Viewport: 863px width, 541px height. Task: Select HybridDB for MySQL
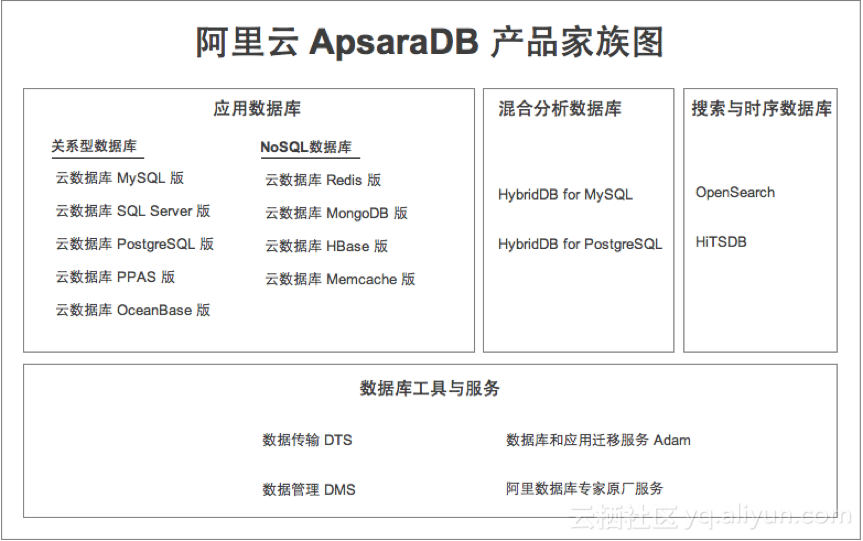pyautogui.click(x=565, y=195)
